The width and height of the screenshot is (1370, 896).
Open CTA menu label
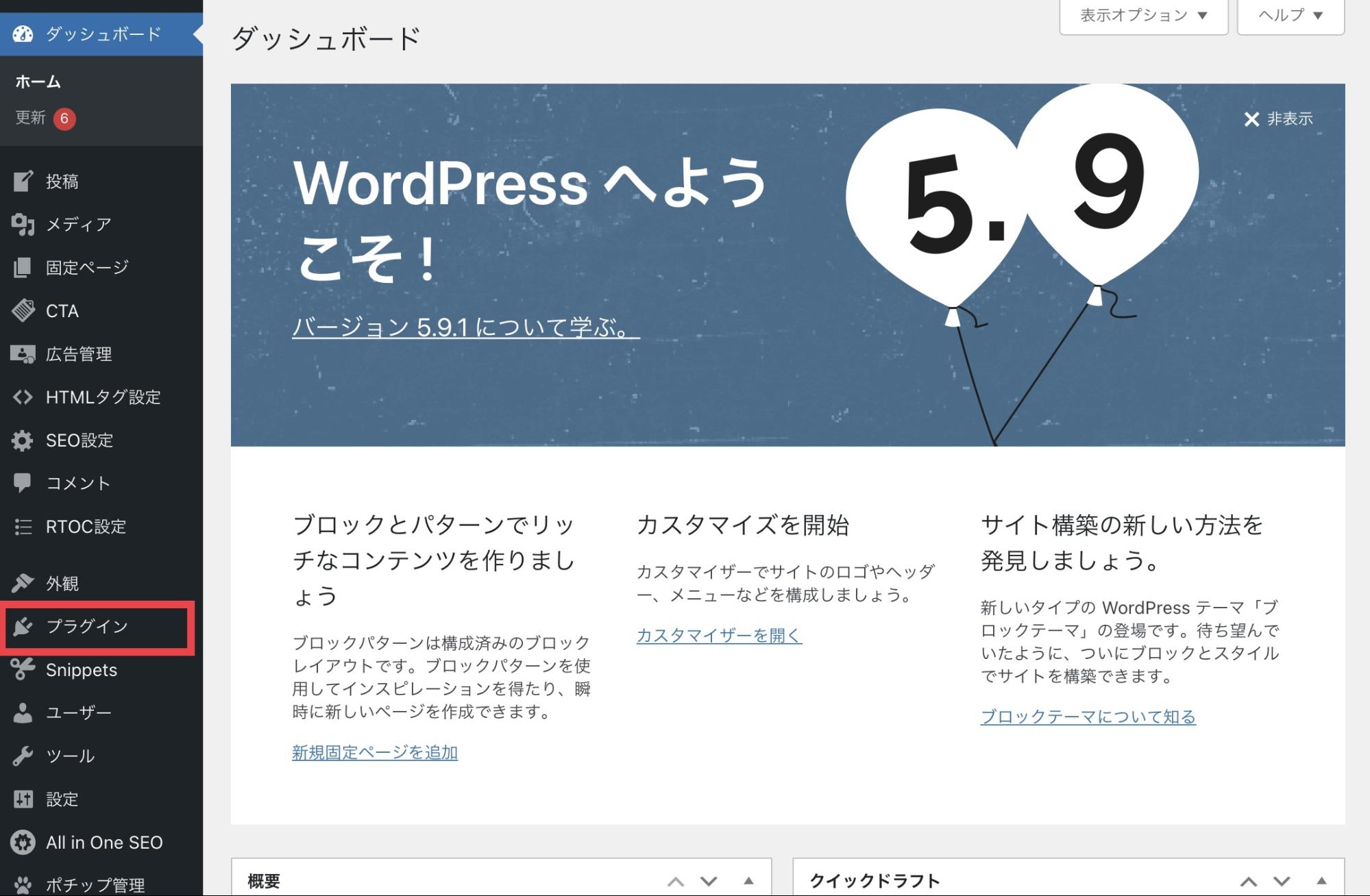pyautogui.click(x=62, y=310)
